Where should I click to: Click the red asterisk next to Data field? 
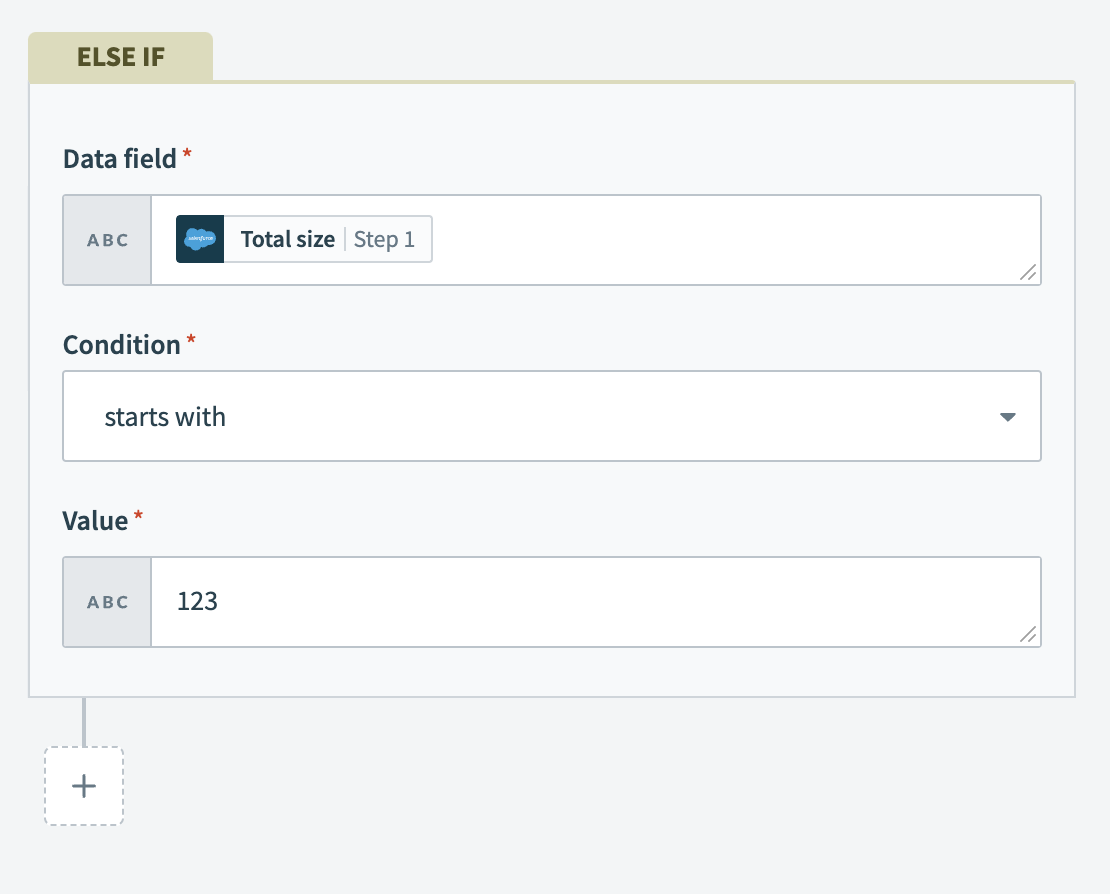[x=186, y=152]
